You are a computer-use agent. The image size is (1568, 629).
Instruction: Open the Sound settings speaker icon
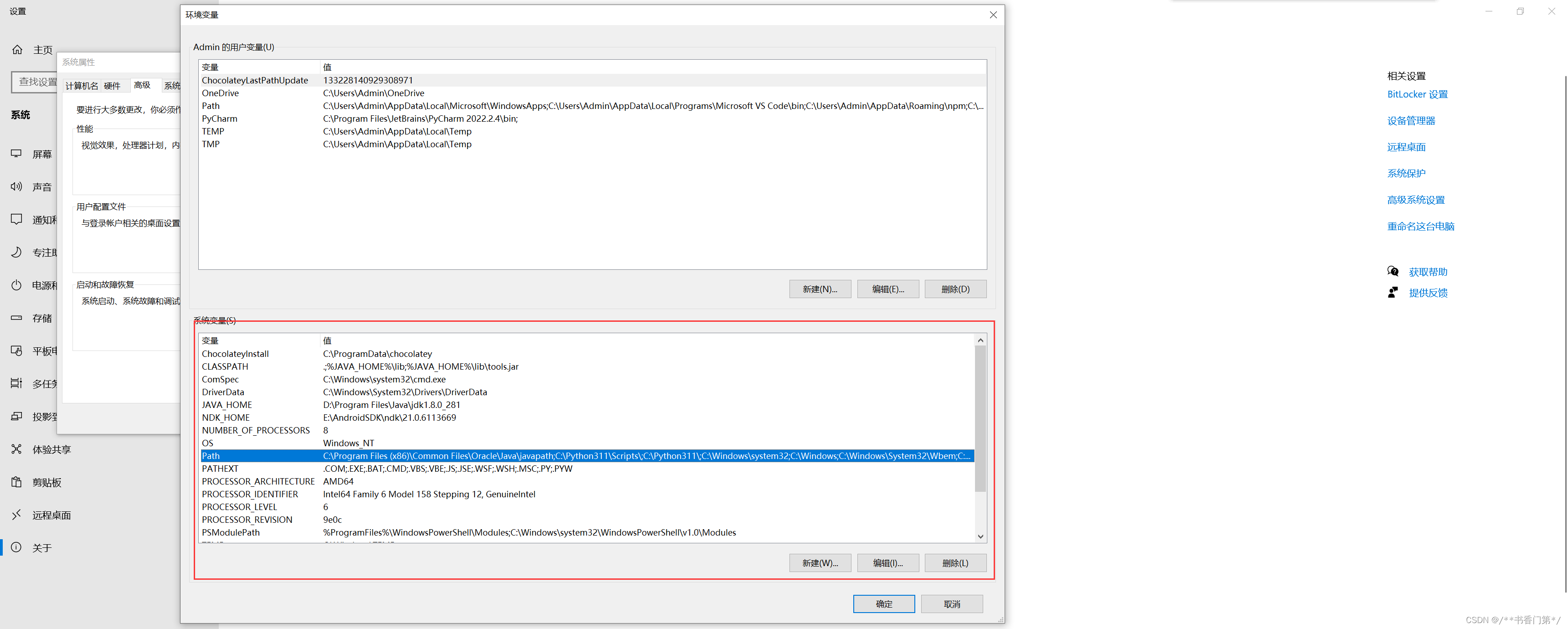(x=16, y=186)
